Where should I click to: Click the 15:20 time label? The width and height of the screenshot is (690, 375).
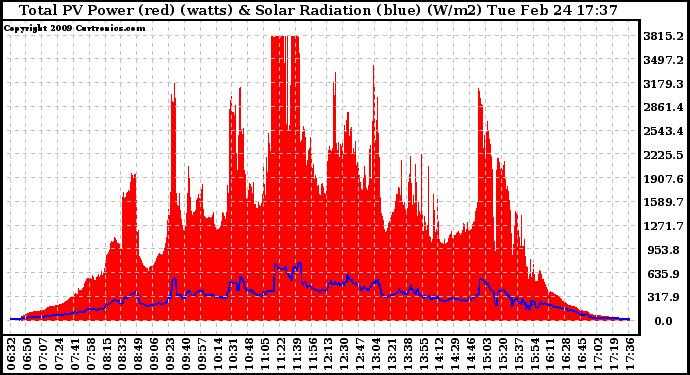503,353
